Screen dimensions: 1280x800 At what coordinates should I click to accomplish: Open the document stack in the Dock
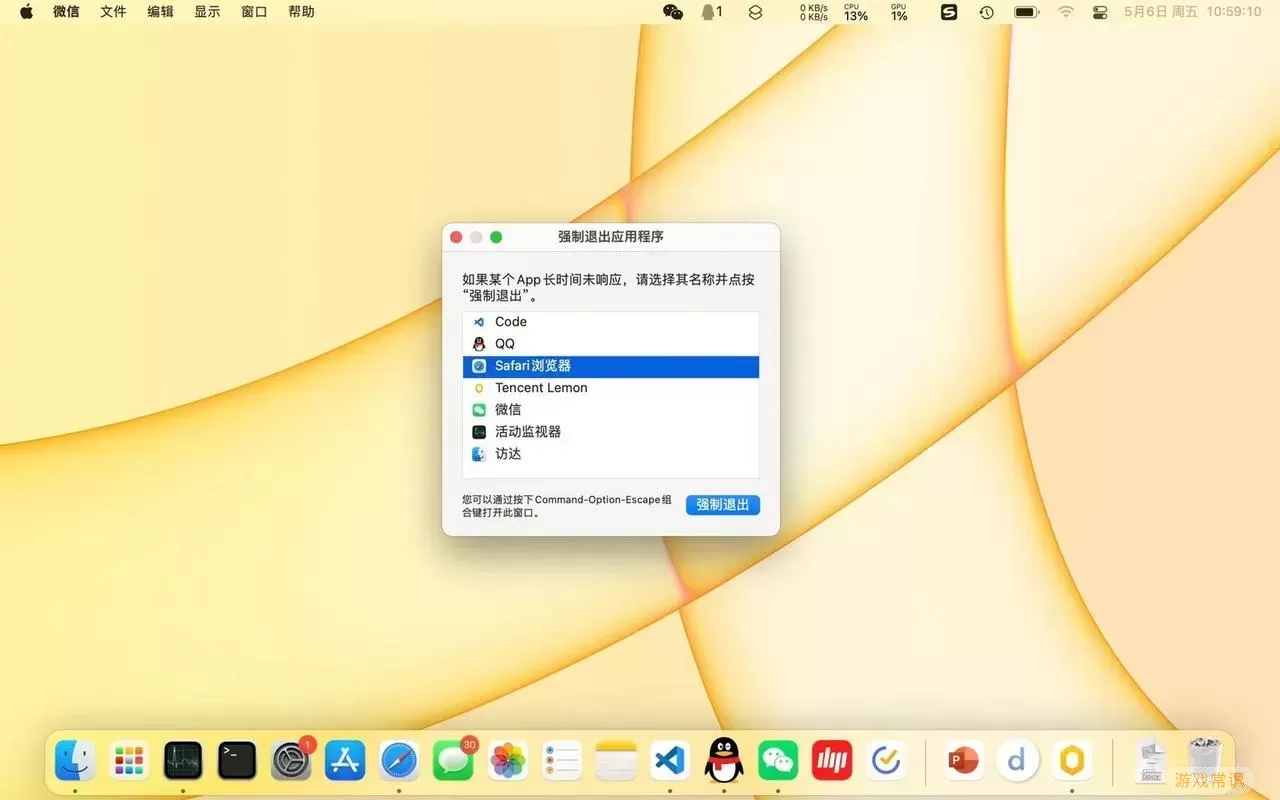(1150, 761)
